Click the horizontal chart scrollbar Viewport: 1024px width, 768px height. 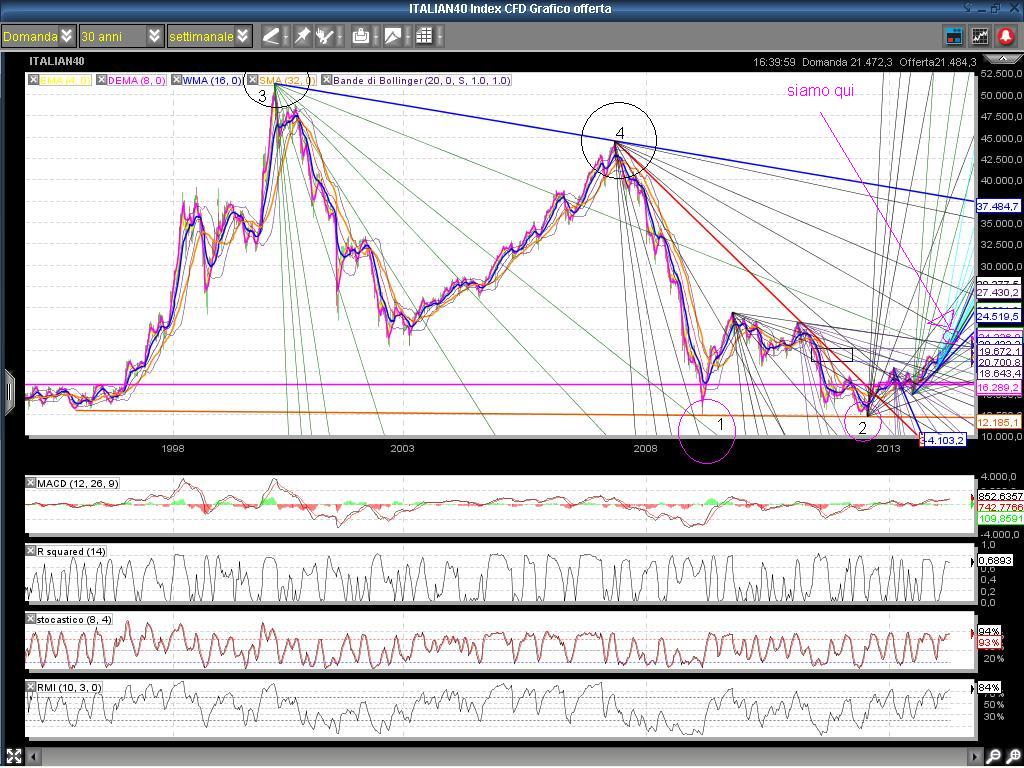point(505,756)
